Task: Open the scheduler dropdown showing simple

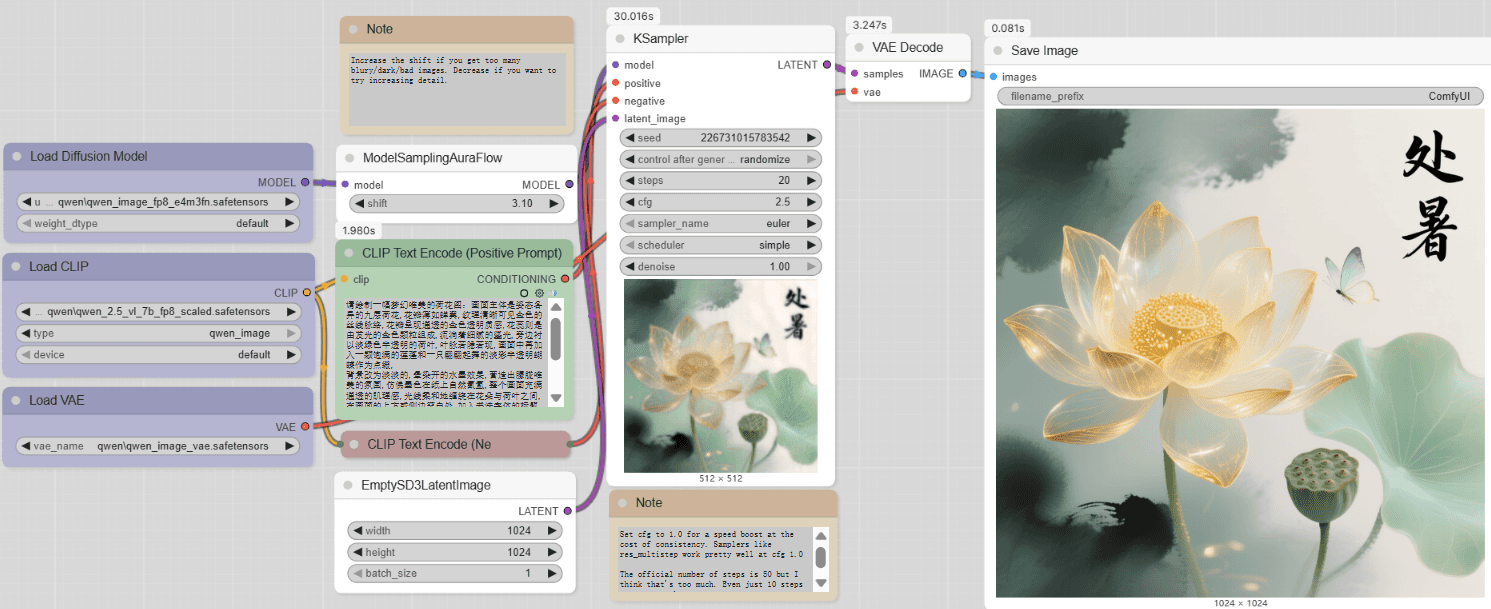Action: tap(720, 245)
